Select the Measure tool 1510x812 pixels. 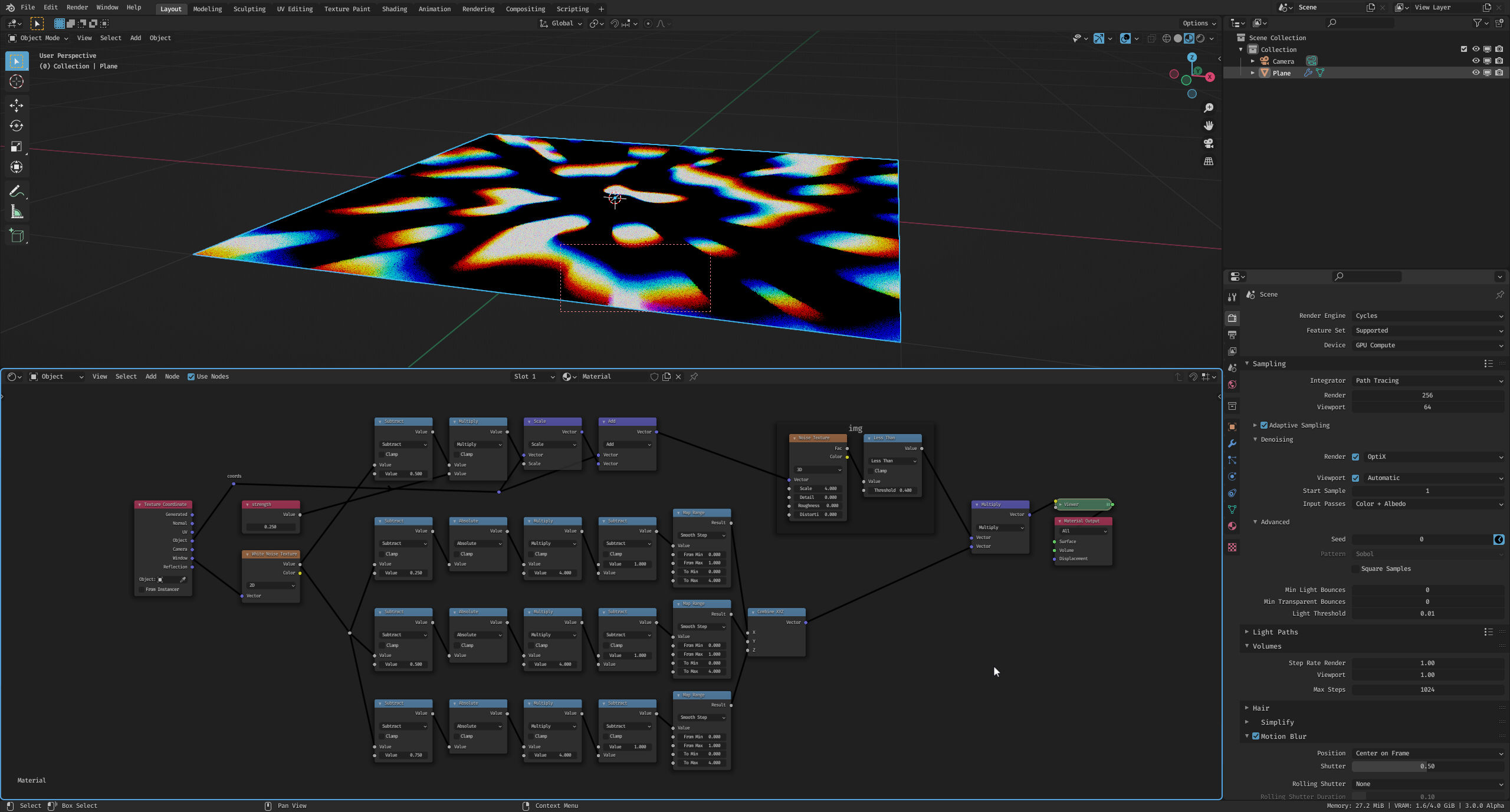[x=17, y=212]
